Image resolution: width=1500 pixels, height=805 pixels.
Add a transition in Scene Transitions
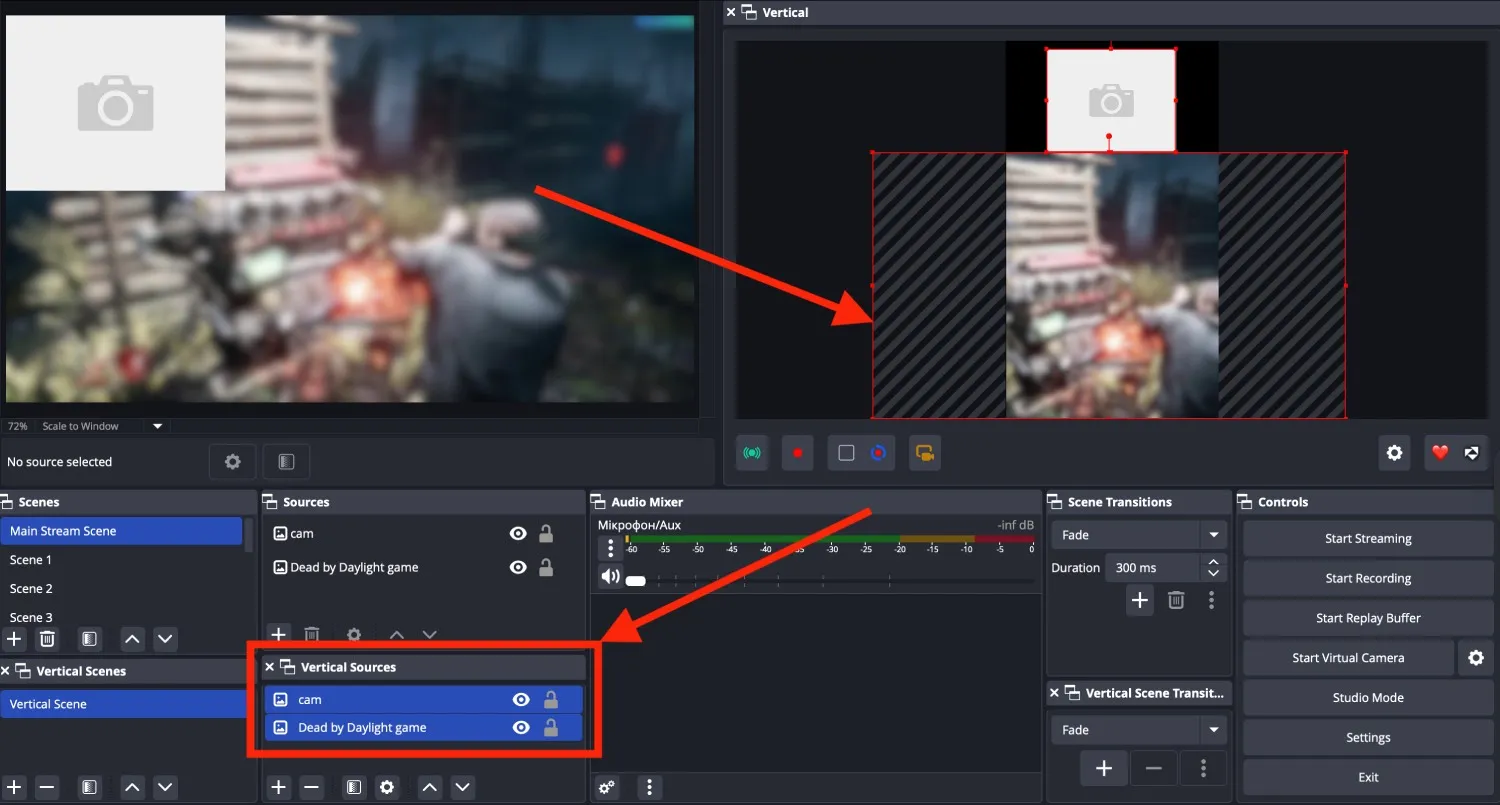(1139, 600)
